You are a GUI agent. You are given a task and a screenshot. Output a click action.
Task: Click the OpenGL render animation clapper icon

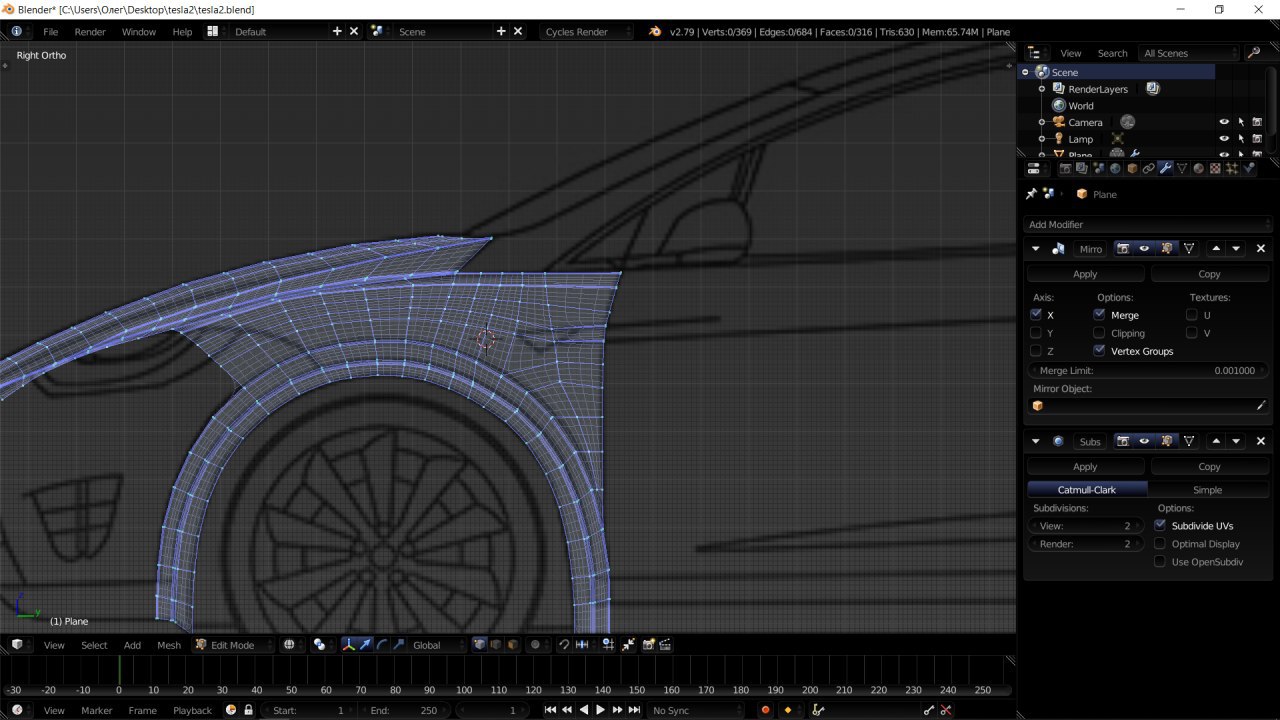(x=665, y=645)
